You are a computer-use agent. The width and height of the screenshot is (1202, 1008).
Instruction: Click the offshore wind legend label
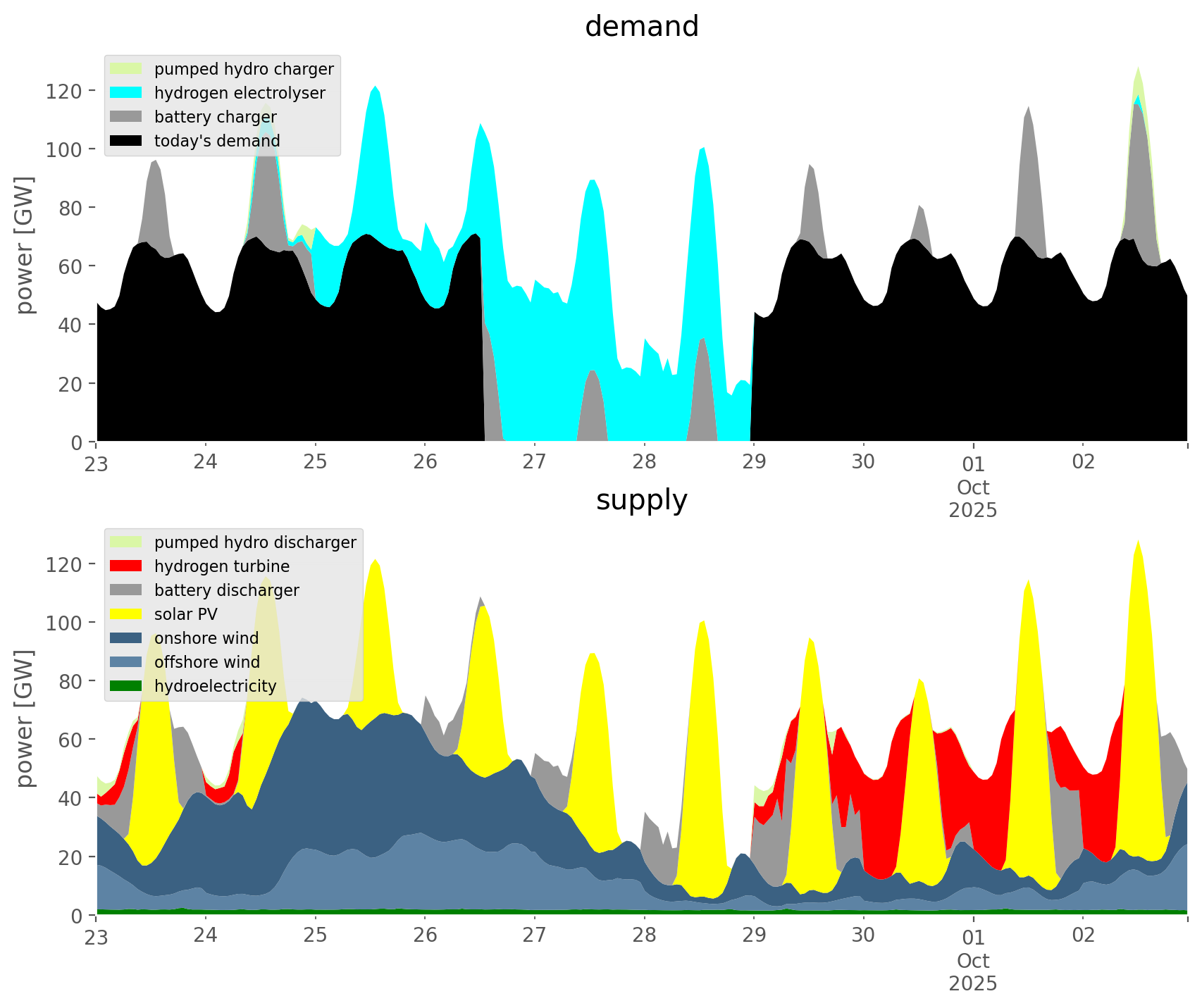pos(206,662)
